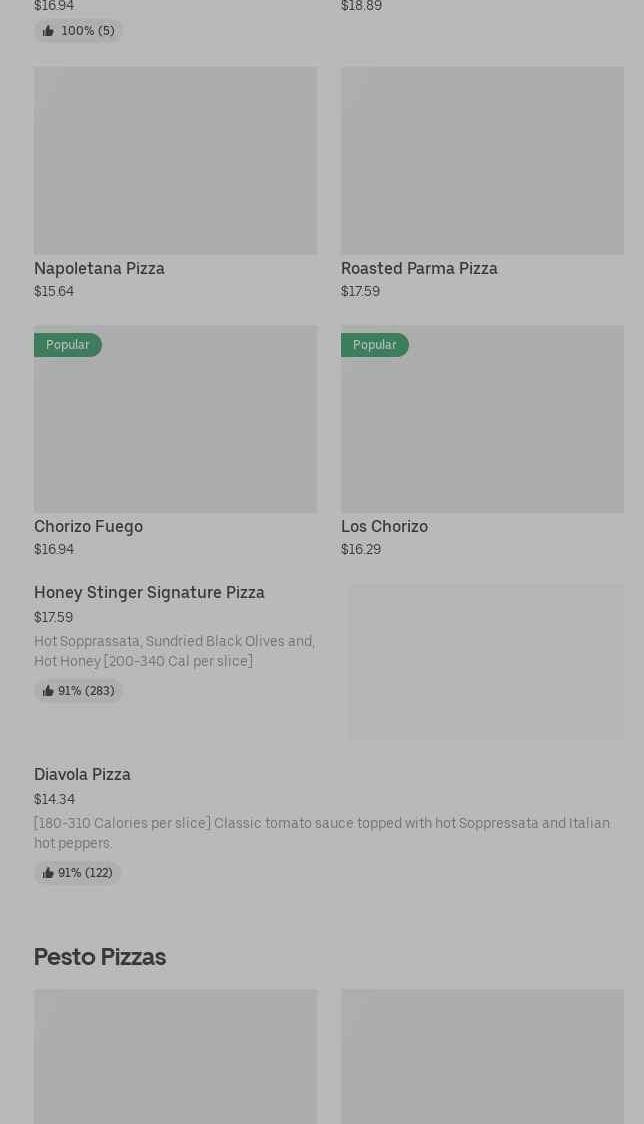The height and width of the screenshot is (1124, 644).
Task: Click the Popular badge on Chorizo Fuego
Action: [x=68, y=345]
